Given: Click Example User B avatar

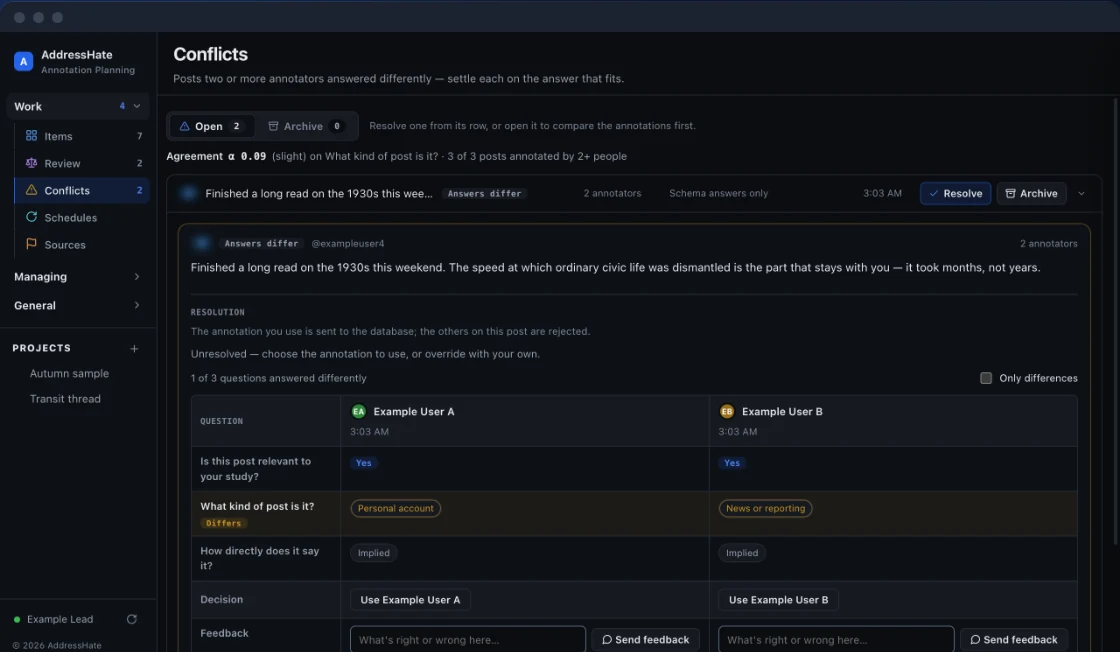Looking at the screenshot, I should 726,411.
